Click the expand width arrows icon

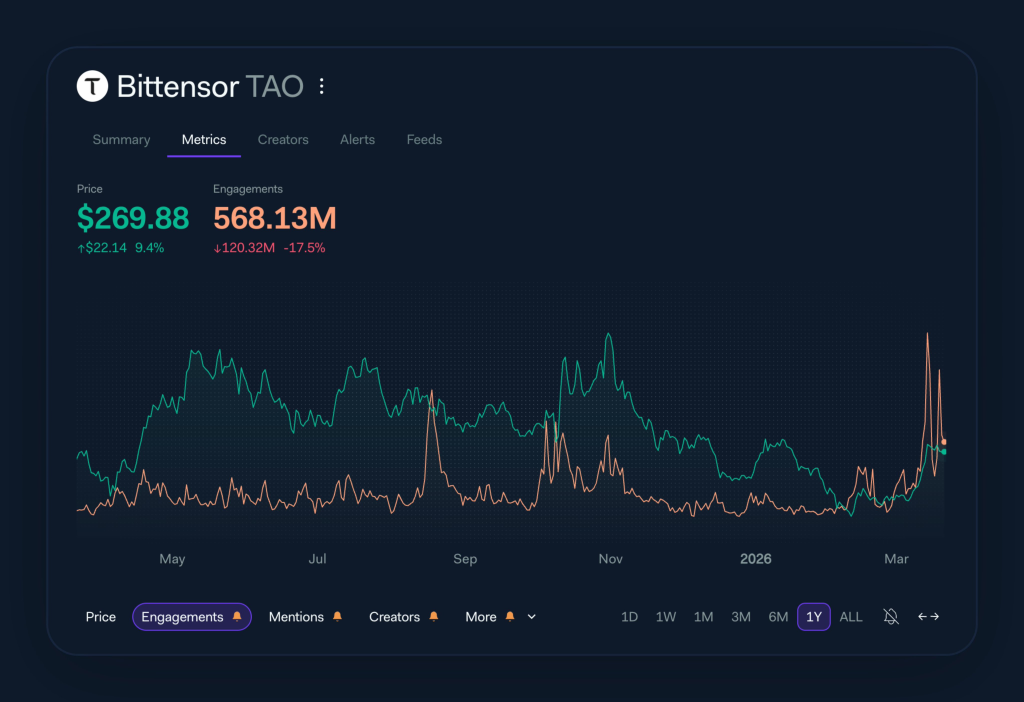(x=929, y=617)
